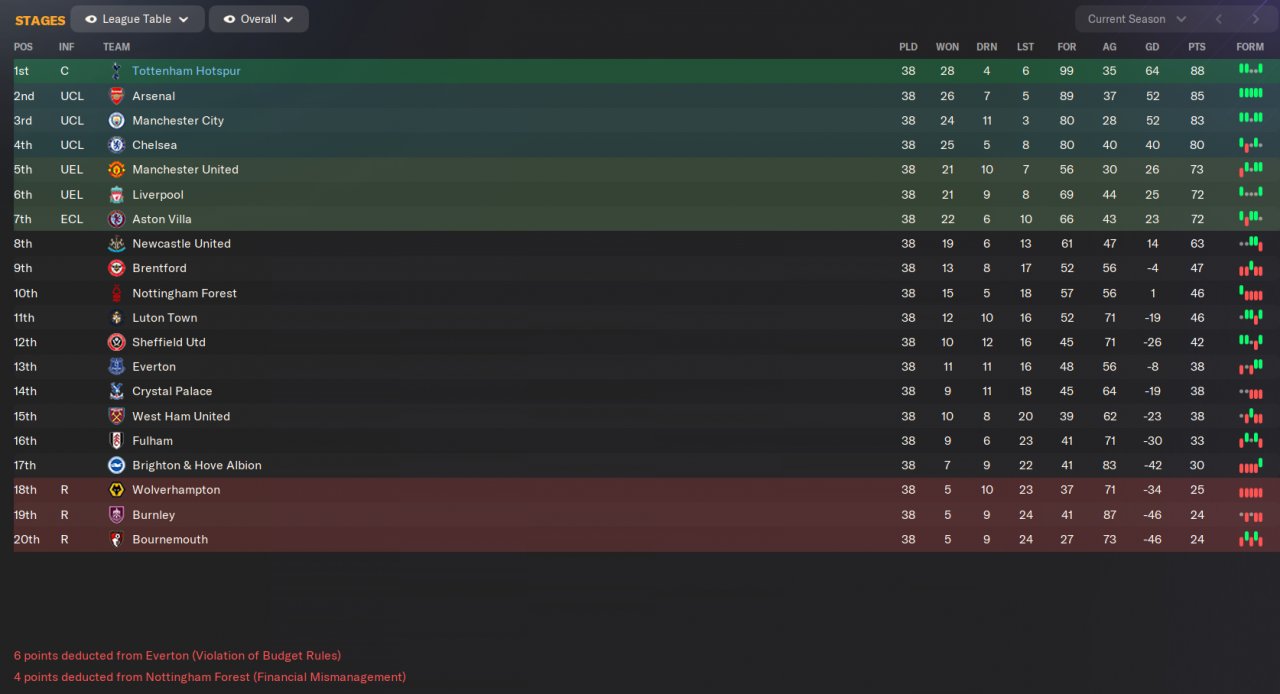The height and width of the screenshot is (694, 1280).
Task: Click the Brighton & Hove Albion badge
Action: click(116, 465)
